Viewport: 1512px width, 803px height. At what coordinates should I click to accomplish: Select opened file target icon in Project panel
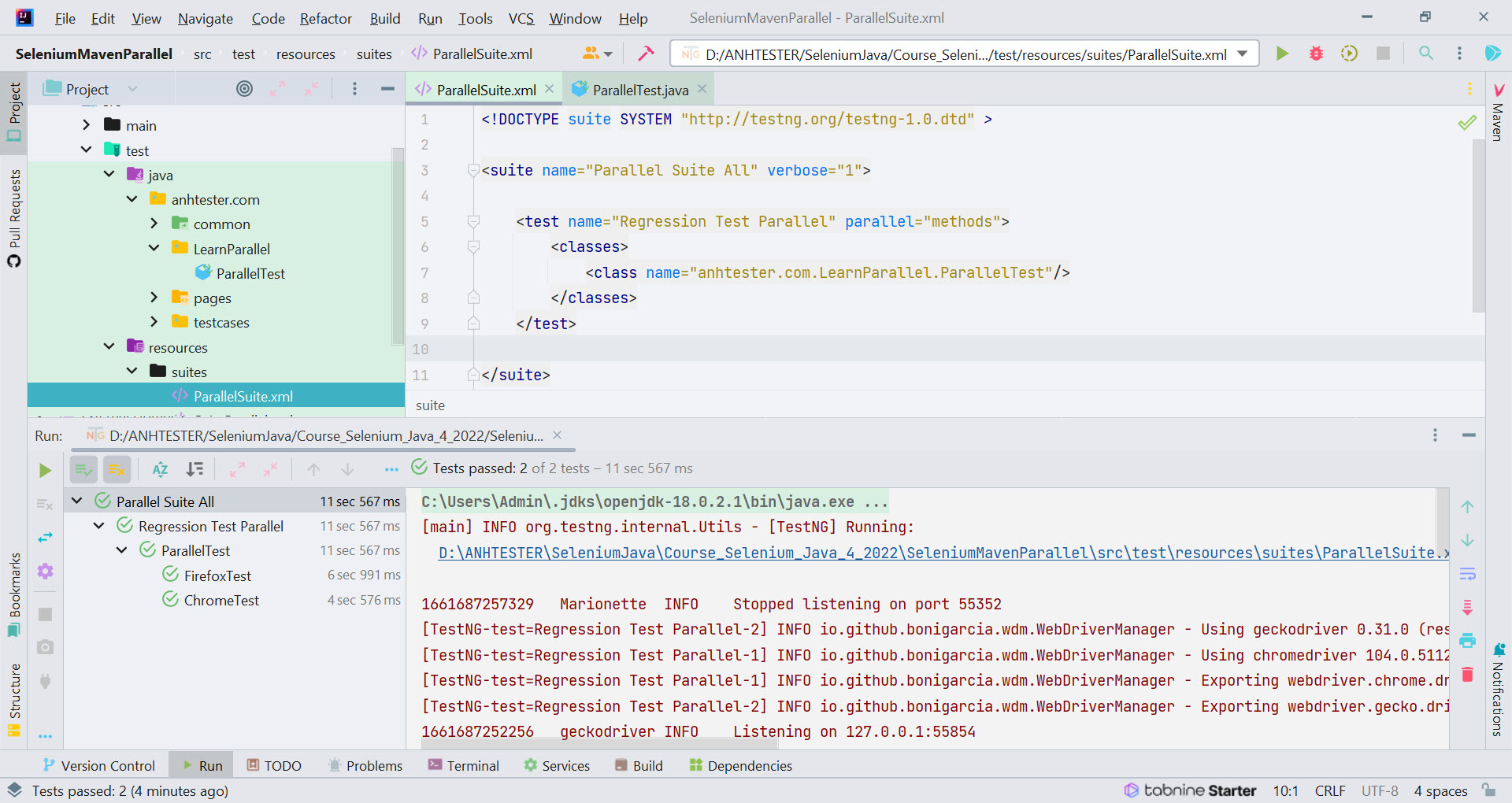point(244,89)
